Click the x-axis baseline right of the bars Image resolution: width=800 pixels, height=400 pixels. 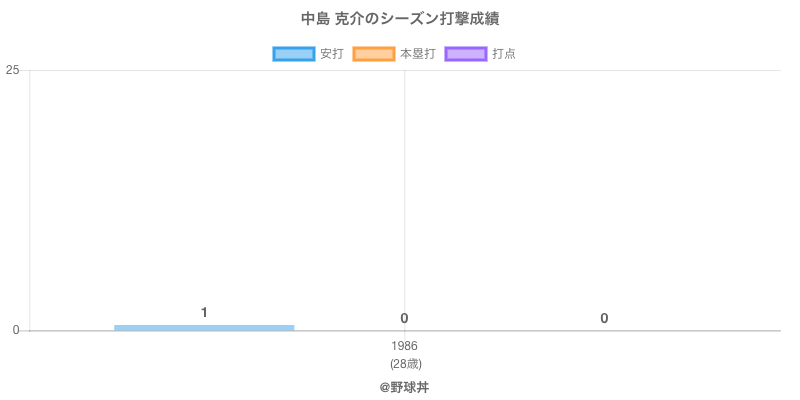[700, 330]
